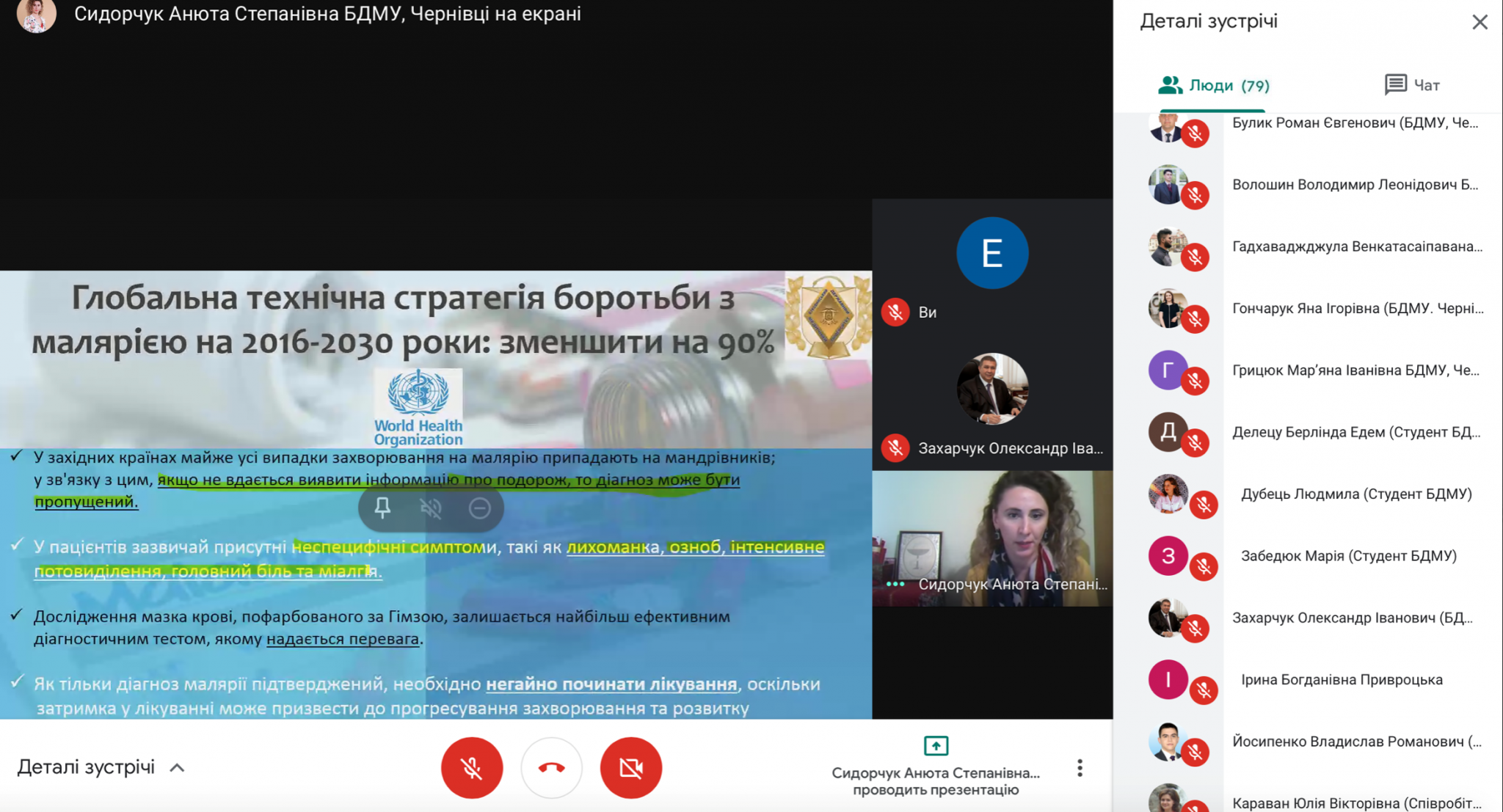
Task: Switch to the Чат tab
Action: (1412, 86)
